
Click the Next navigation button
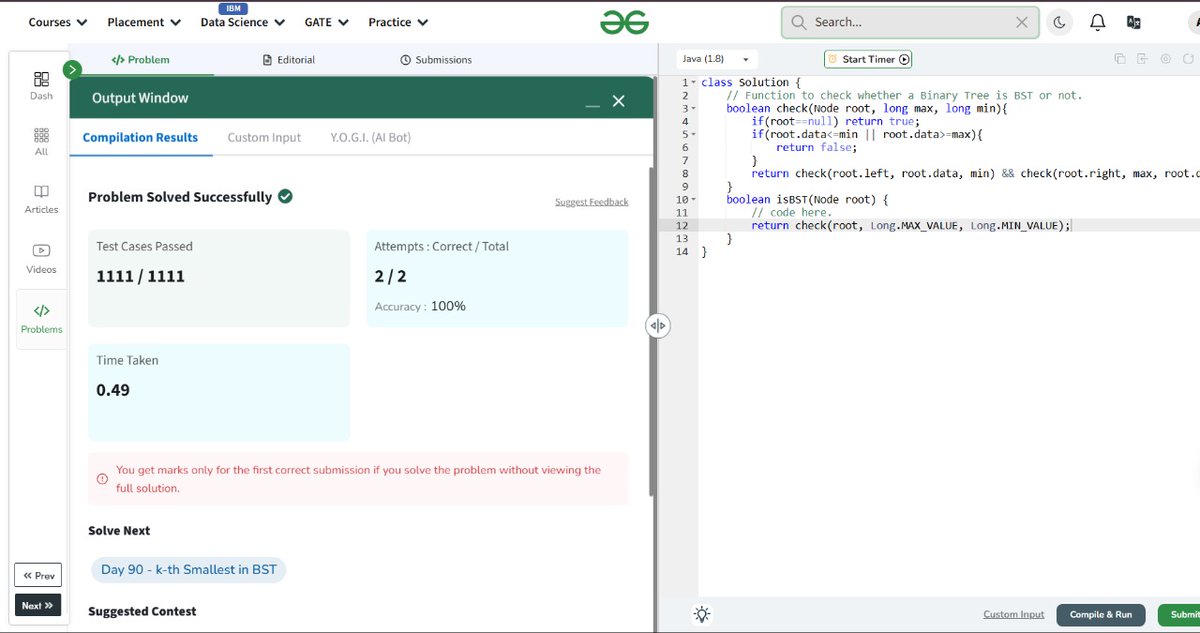click(x=38, y=605)
